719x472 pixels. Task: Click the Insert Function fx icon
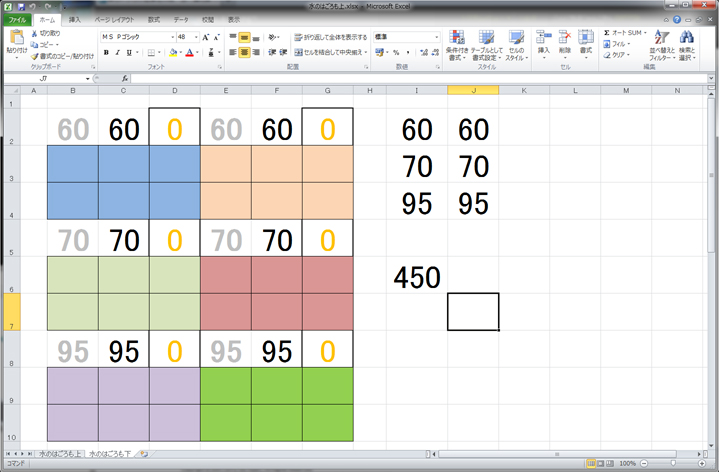[x=124, y=77]
